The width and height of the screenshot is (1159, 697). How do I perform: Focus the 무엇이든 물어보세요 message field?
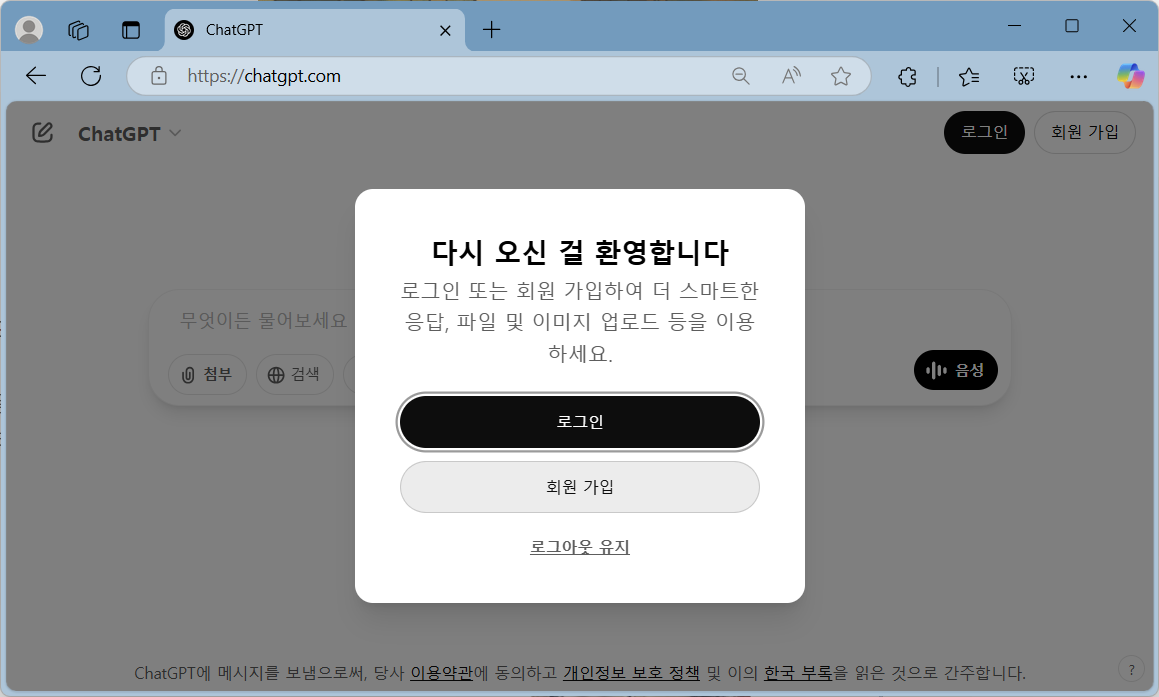tap(264, 321)
